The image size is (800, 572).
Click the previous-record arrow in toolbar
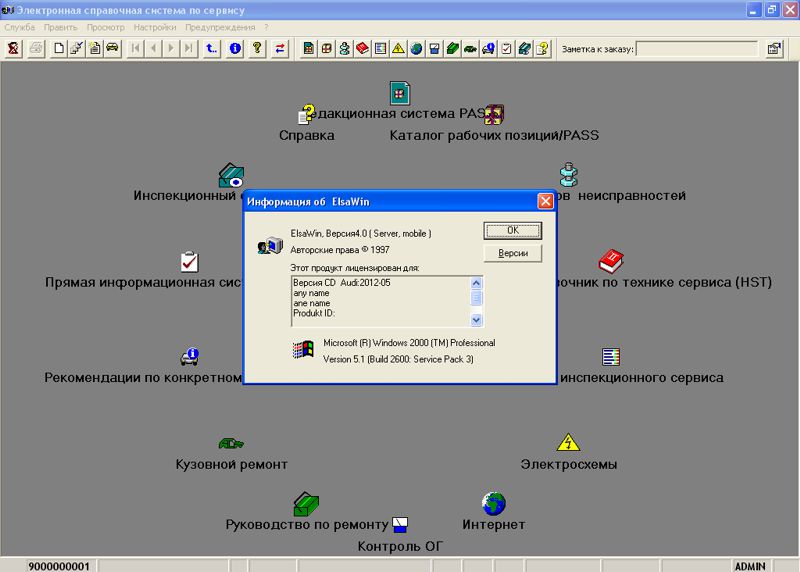pos(153,48)
